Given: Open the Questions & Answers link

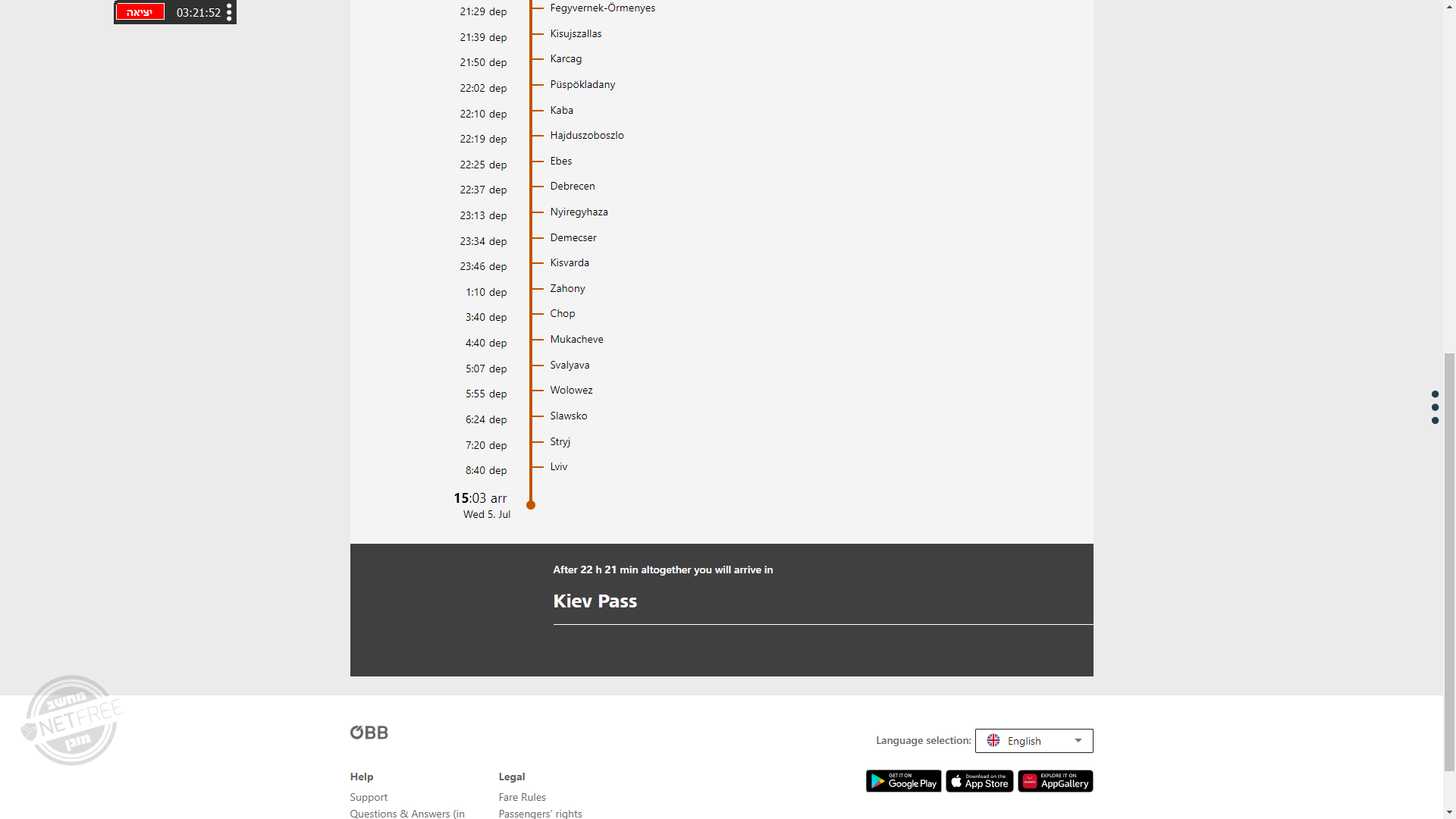Looking at the screenshot, I should [x=407, y=814].
